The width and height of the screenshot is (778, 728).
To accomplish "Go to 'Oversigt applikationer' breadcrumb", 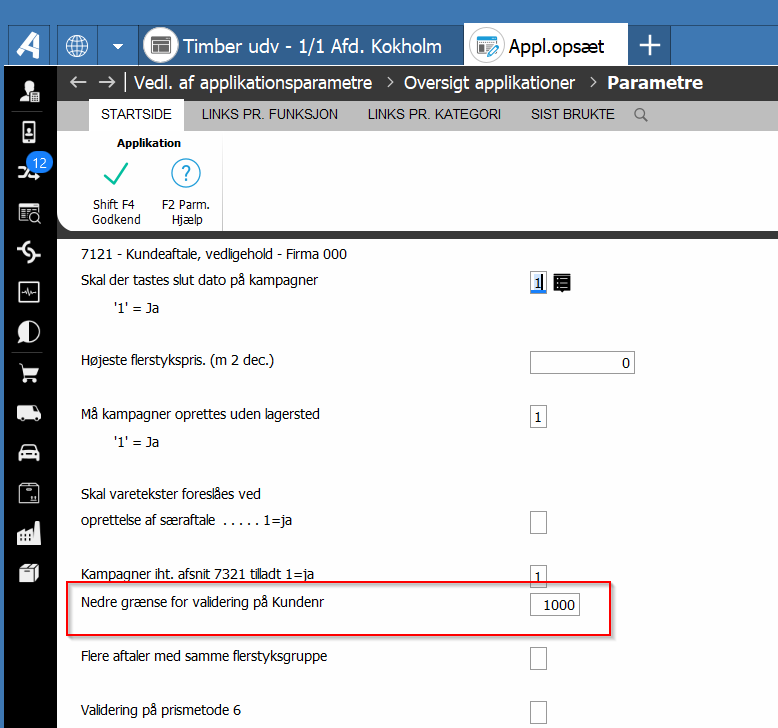I will coord(489,83).
